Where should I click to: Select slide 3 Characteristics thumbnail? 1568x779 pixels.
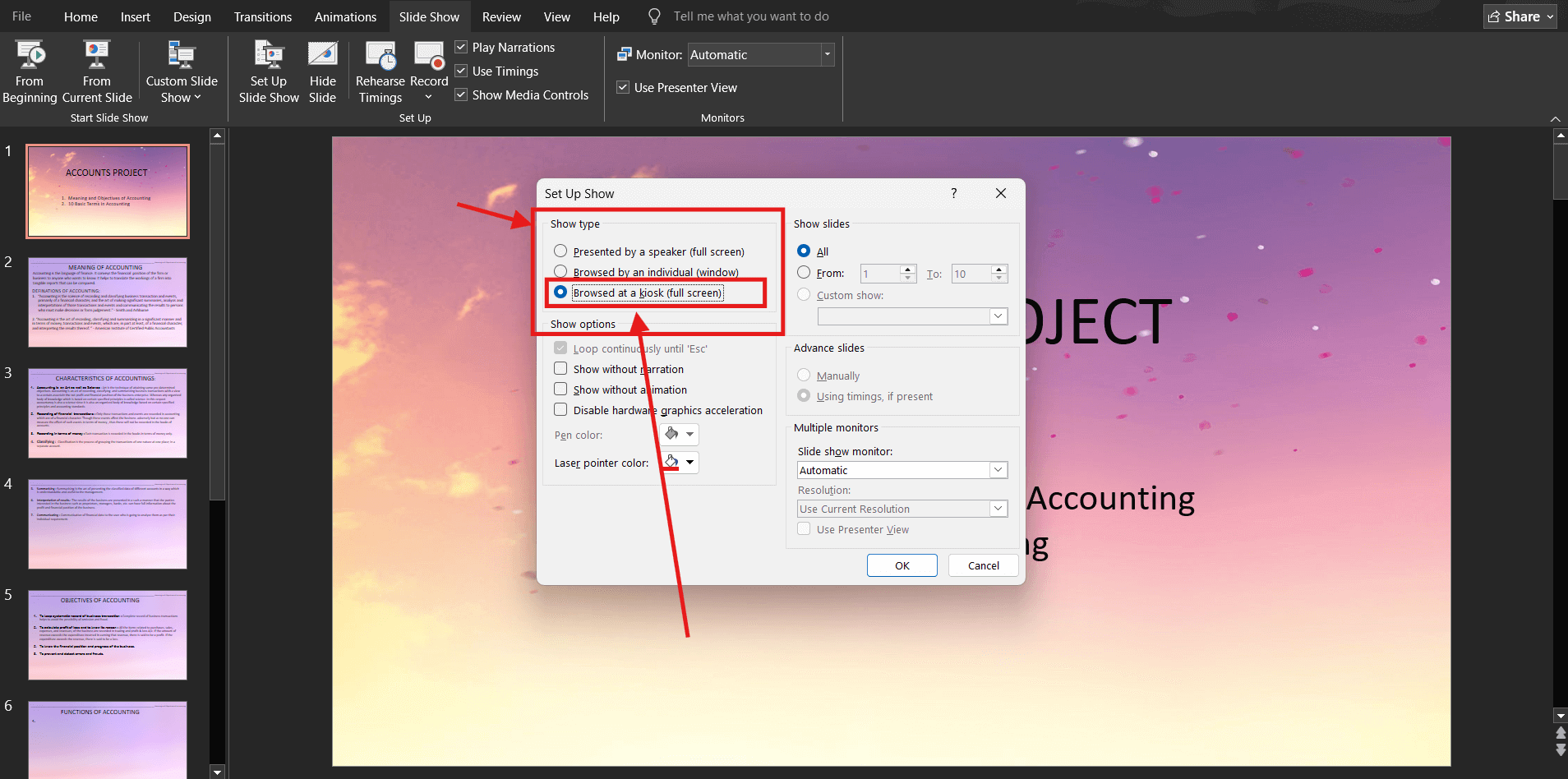point(108,413)
